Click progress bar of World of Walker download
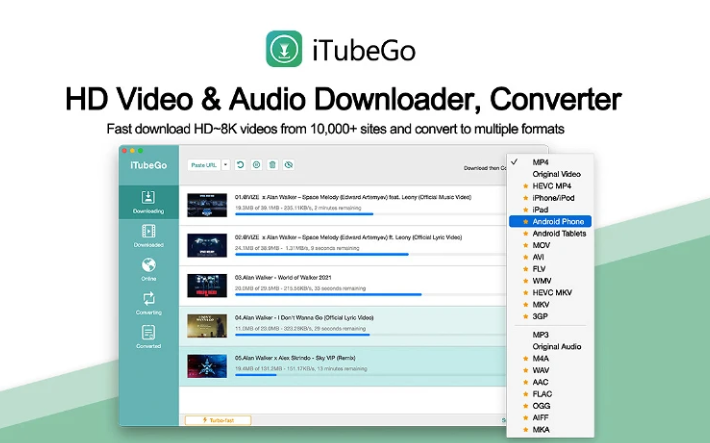The image size is (710, 443). pos(370,294)
